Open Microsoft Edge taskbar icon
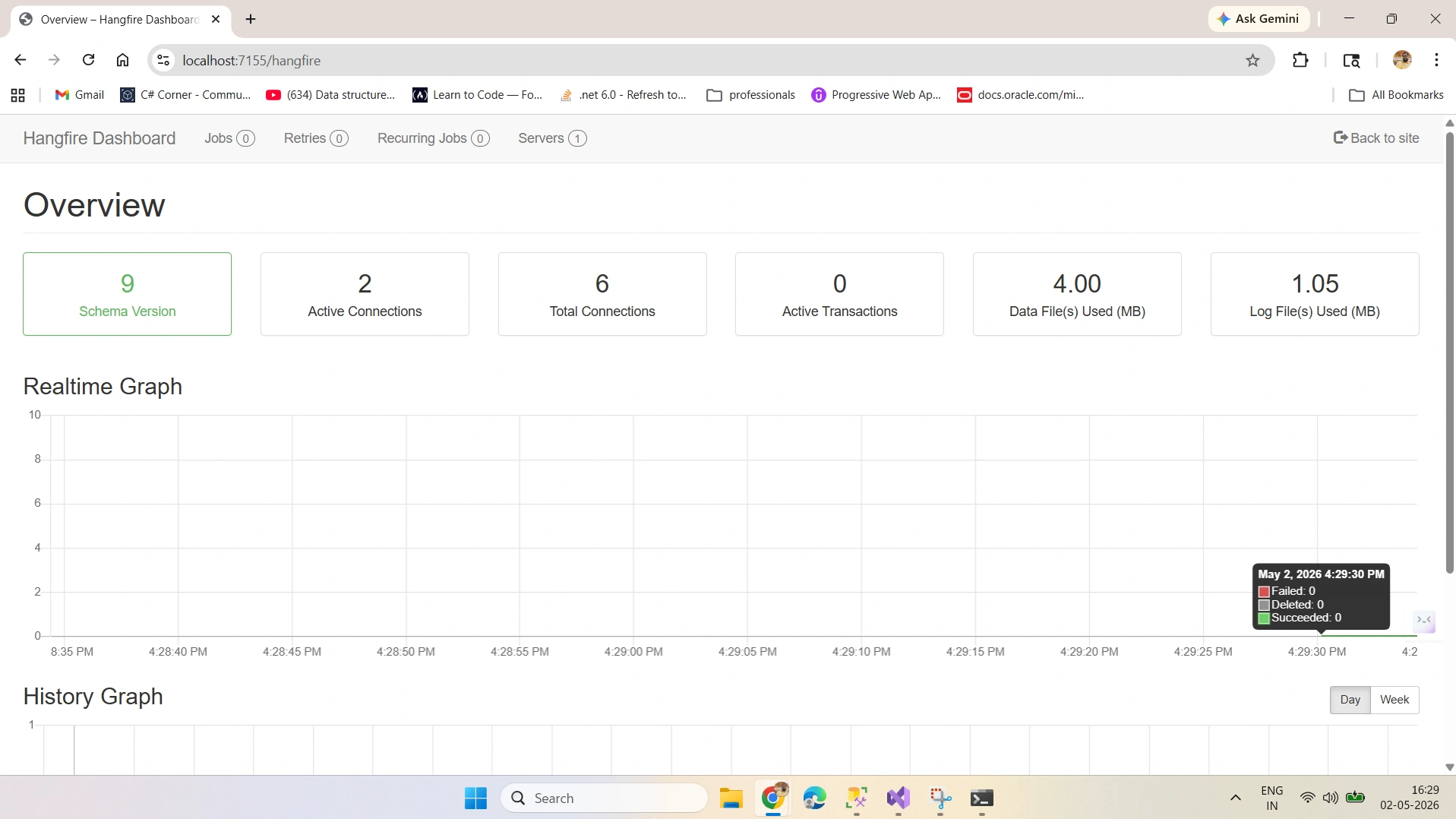The width and height of the screenshot is (1456, 819). (x=814, y=798)
